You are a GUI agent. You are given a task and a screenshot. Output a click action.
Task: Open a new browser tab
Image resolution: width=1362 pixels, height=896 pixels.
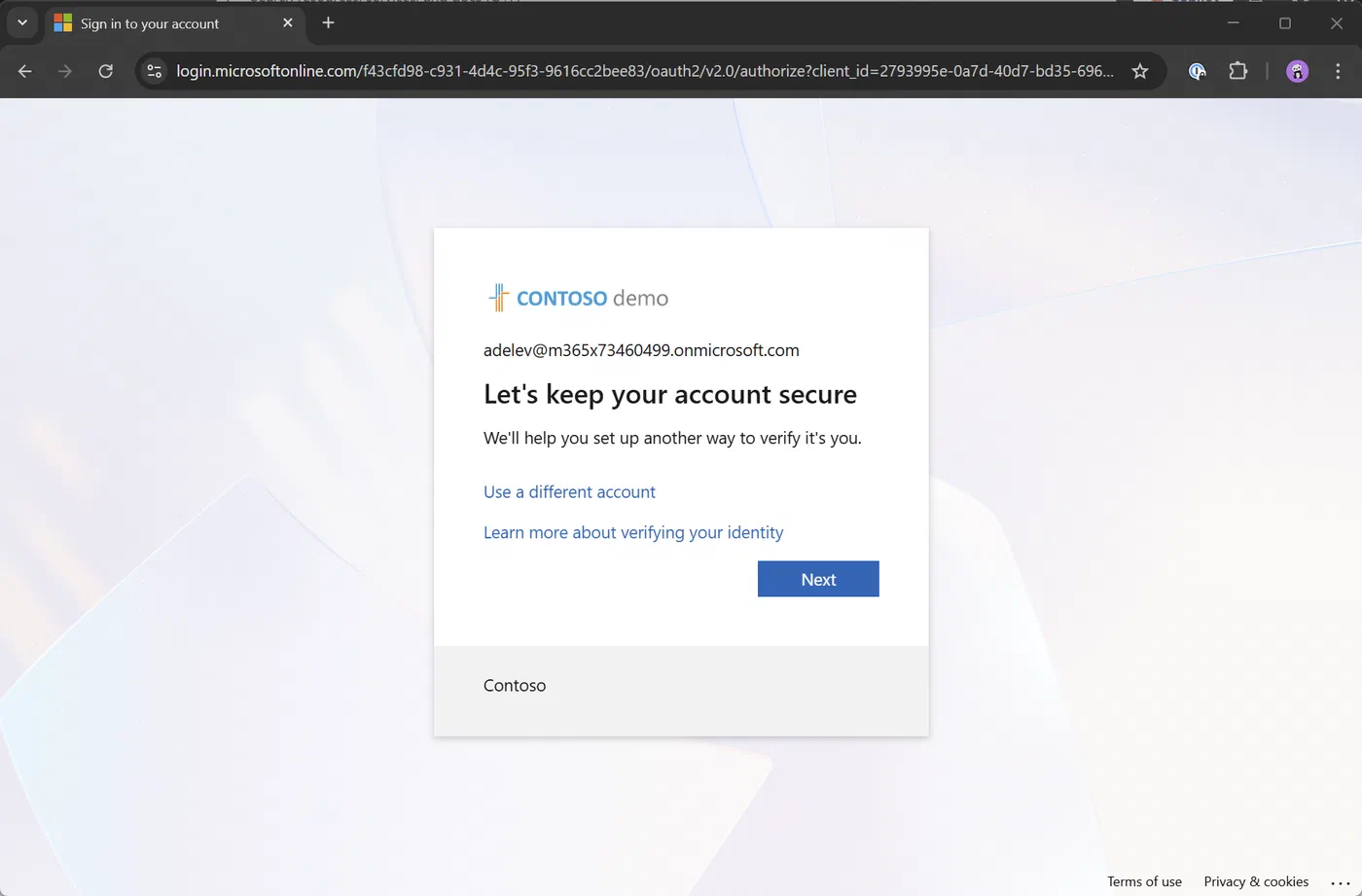pyautogui.click(x=328, y=23)
